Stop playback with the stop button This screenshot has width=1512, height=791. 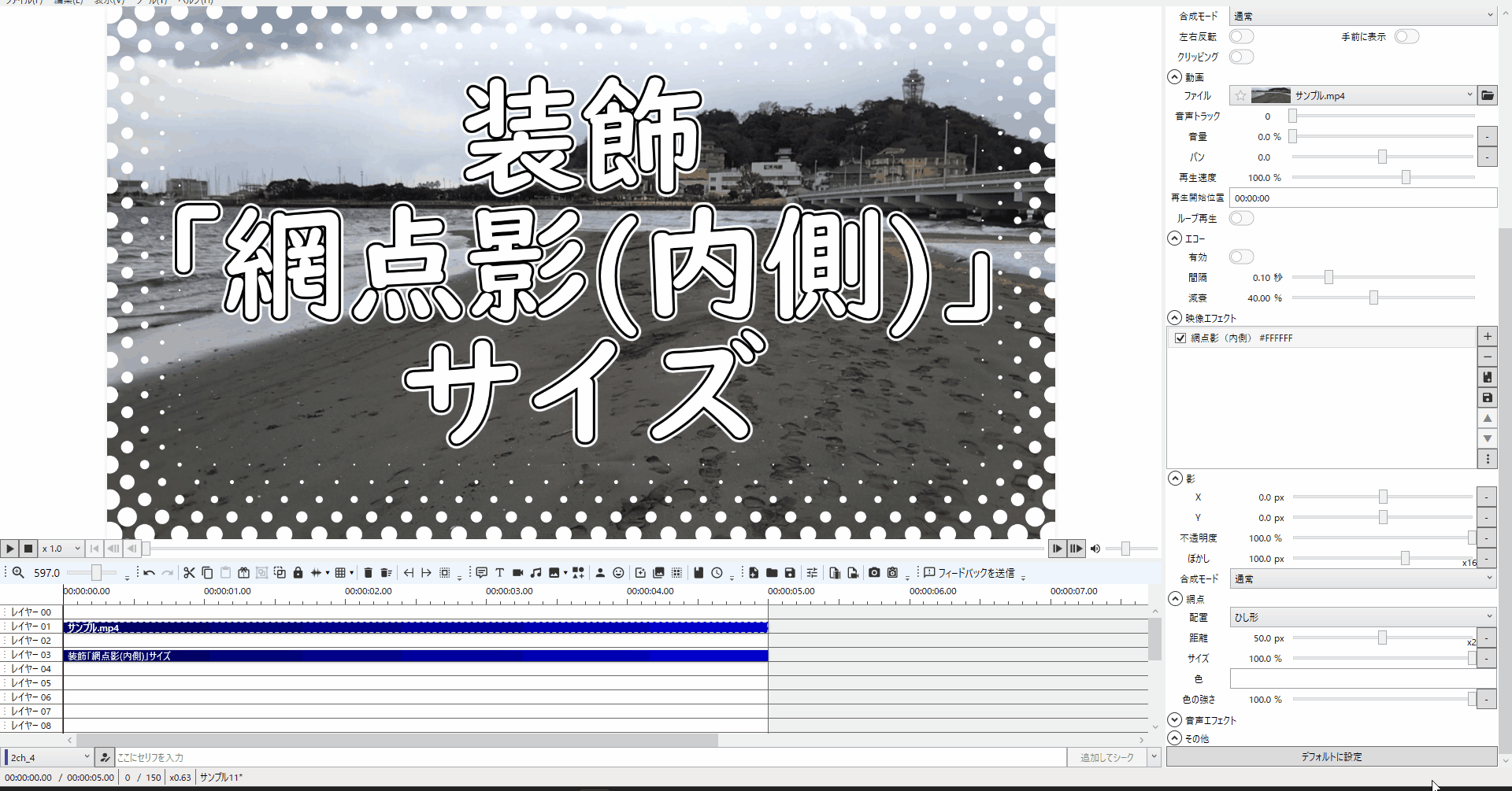(x=28, y=549)
